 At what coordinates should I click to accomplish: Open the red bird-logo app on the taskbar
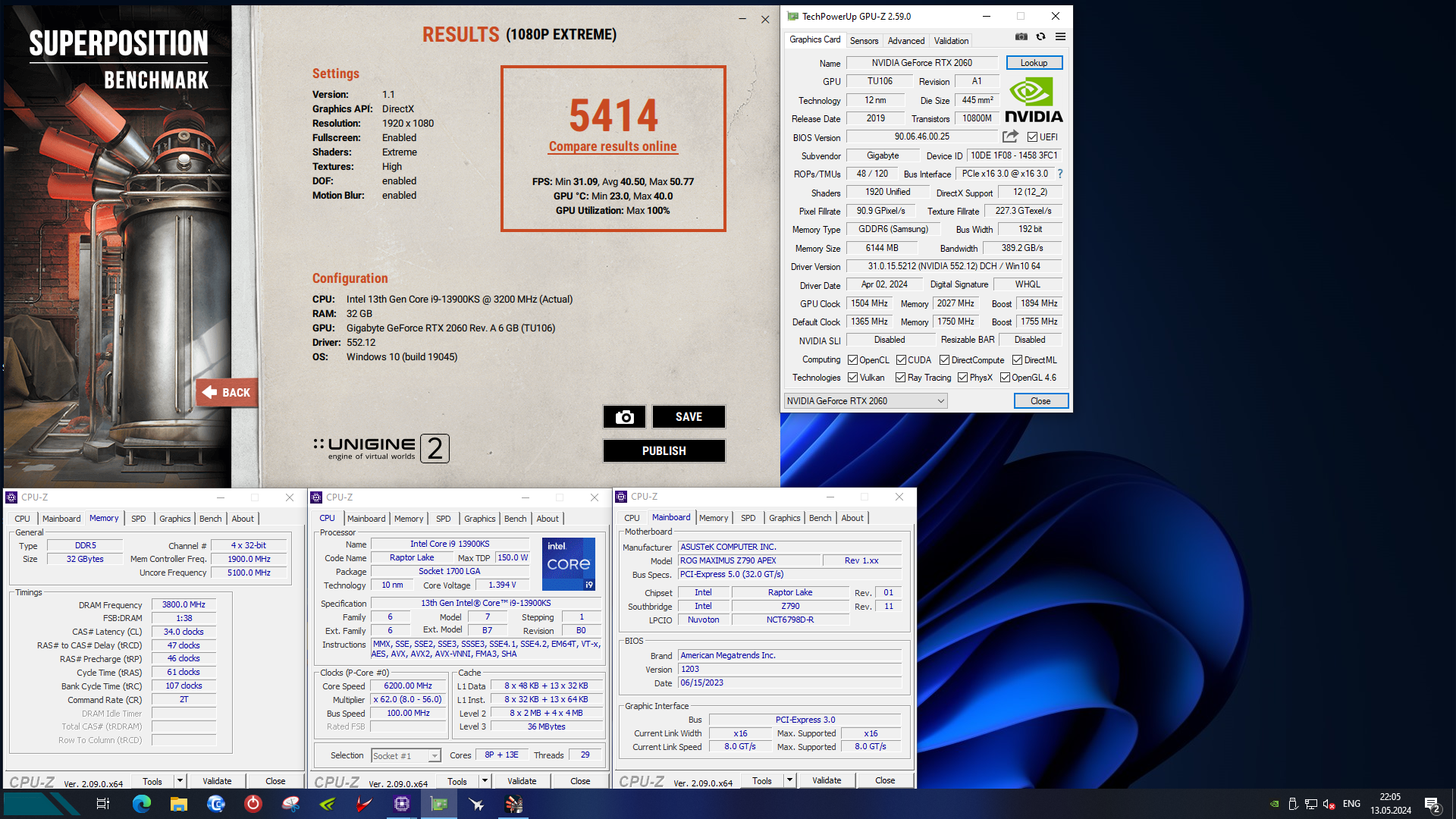pyautogui.click(x=365, y=804)
